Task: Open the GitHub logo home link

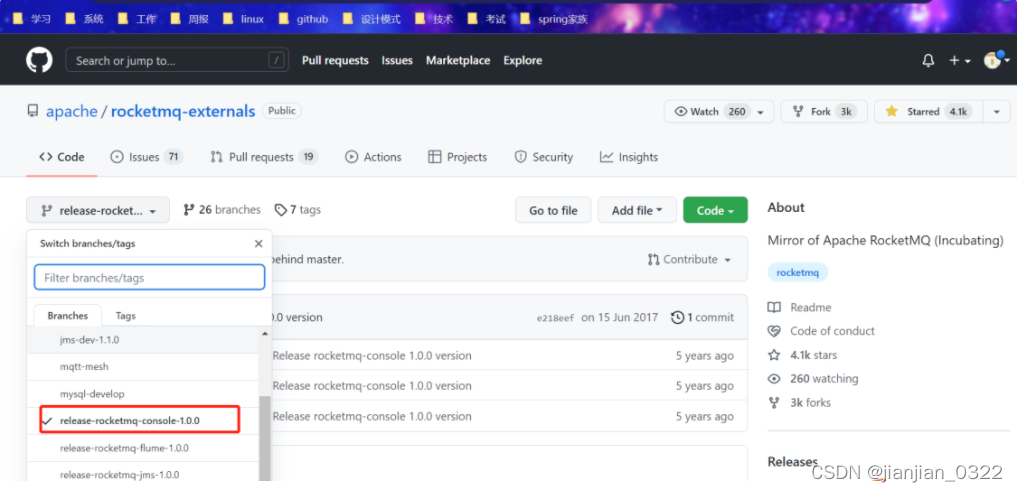Action: (39, 60)
